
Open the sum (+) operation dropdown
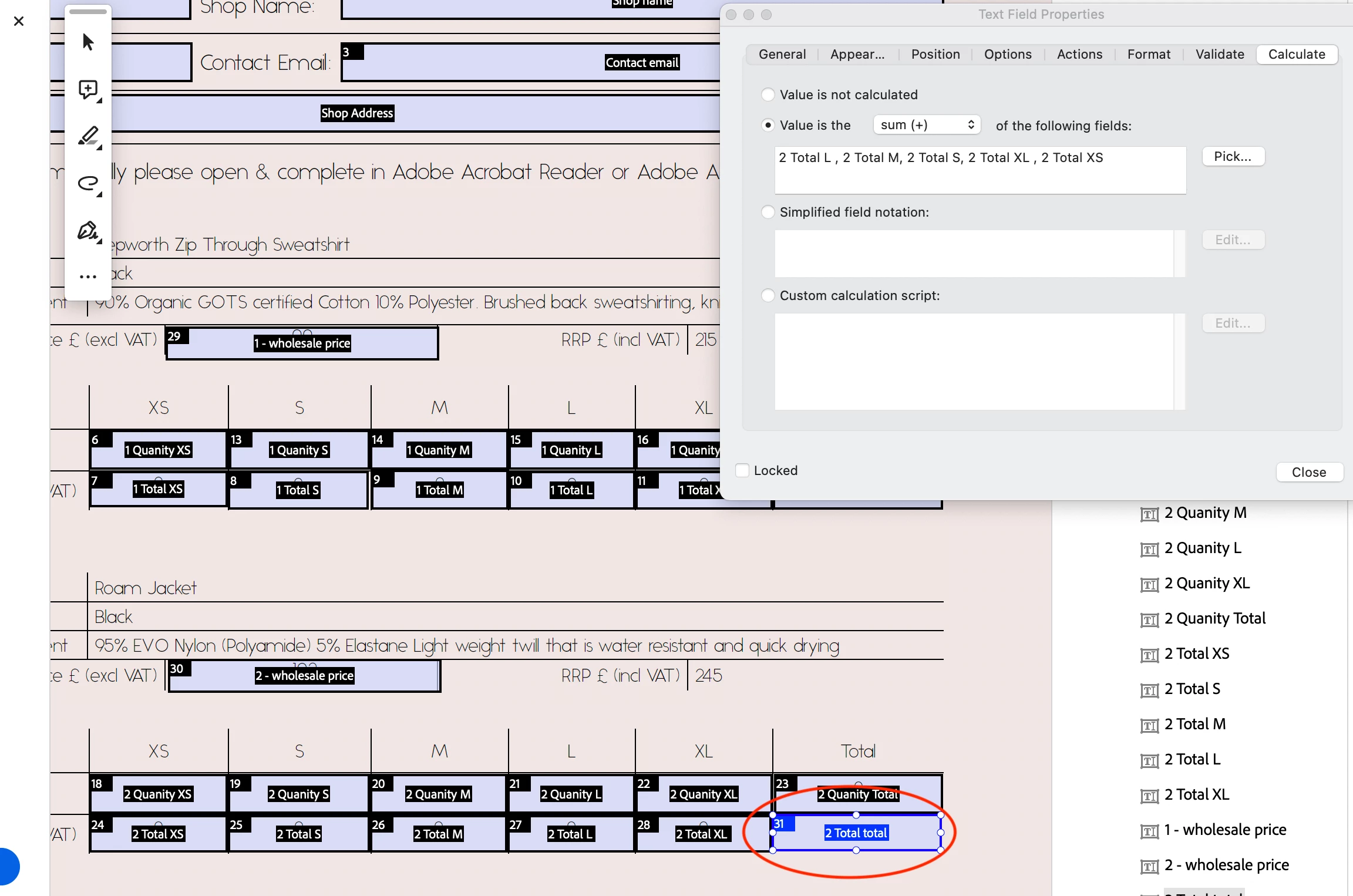click(927, 125)
